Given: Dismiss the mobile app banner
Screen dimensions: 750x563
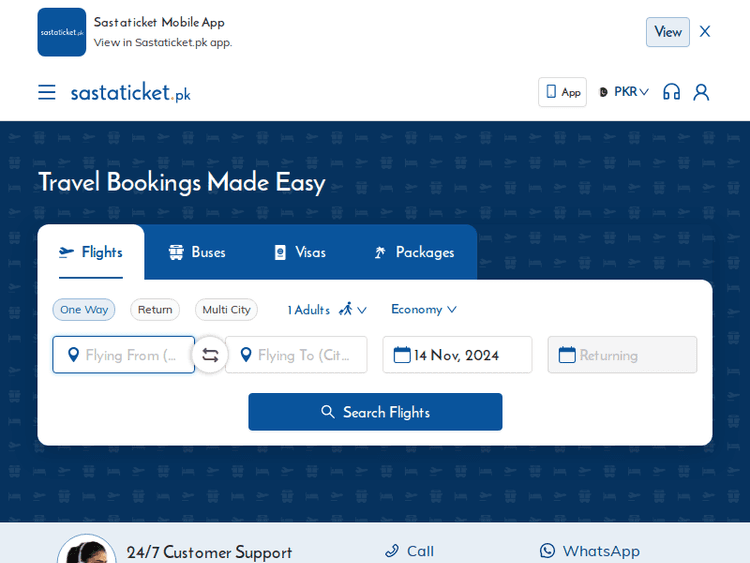Looking at the screenshot, I should click(705, 32).
